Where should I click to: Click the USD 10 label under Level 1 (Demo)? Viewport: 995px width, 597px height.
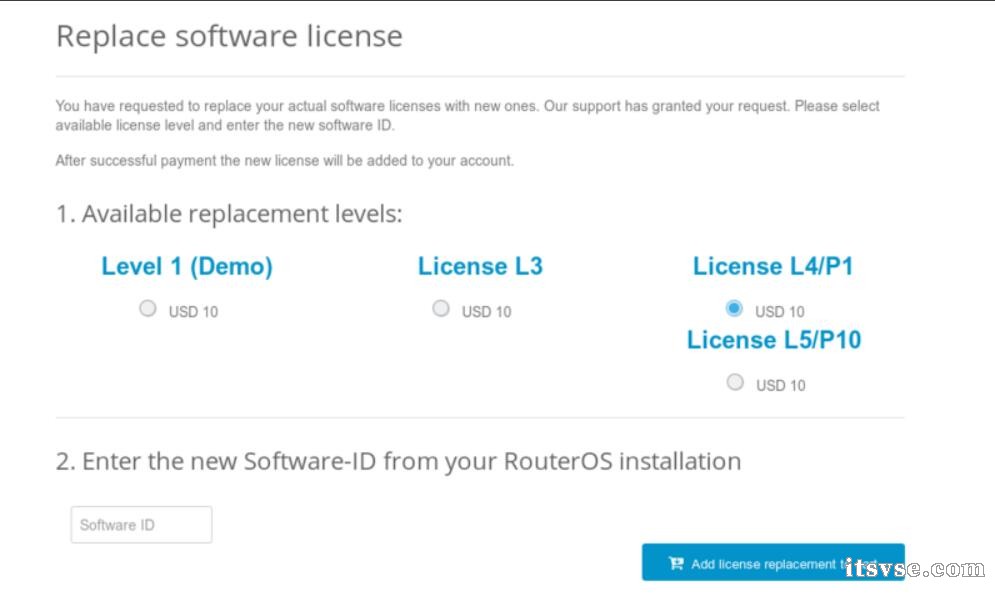193,312
